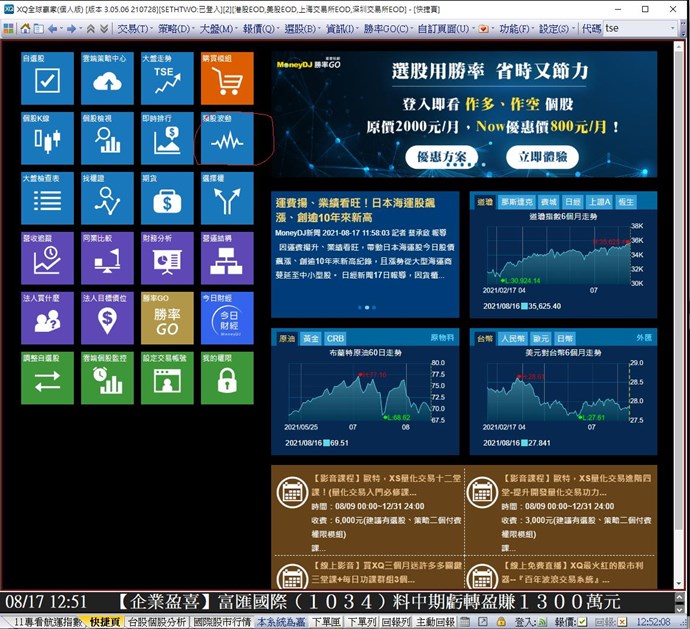Click the 登入 status indicator

click(x=531, y=622)
